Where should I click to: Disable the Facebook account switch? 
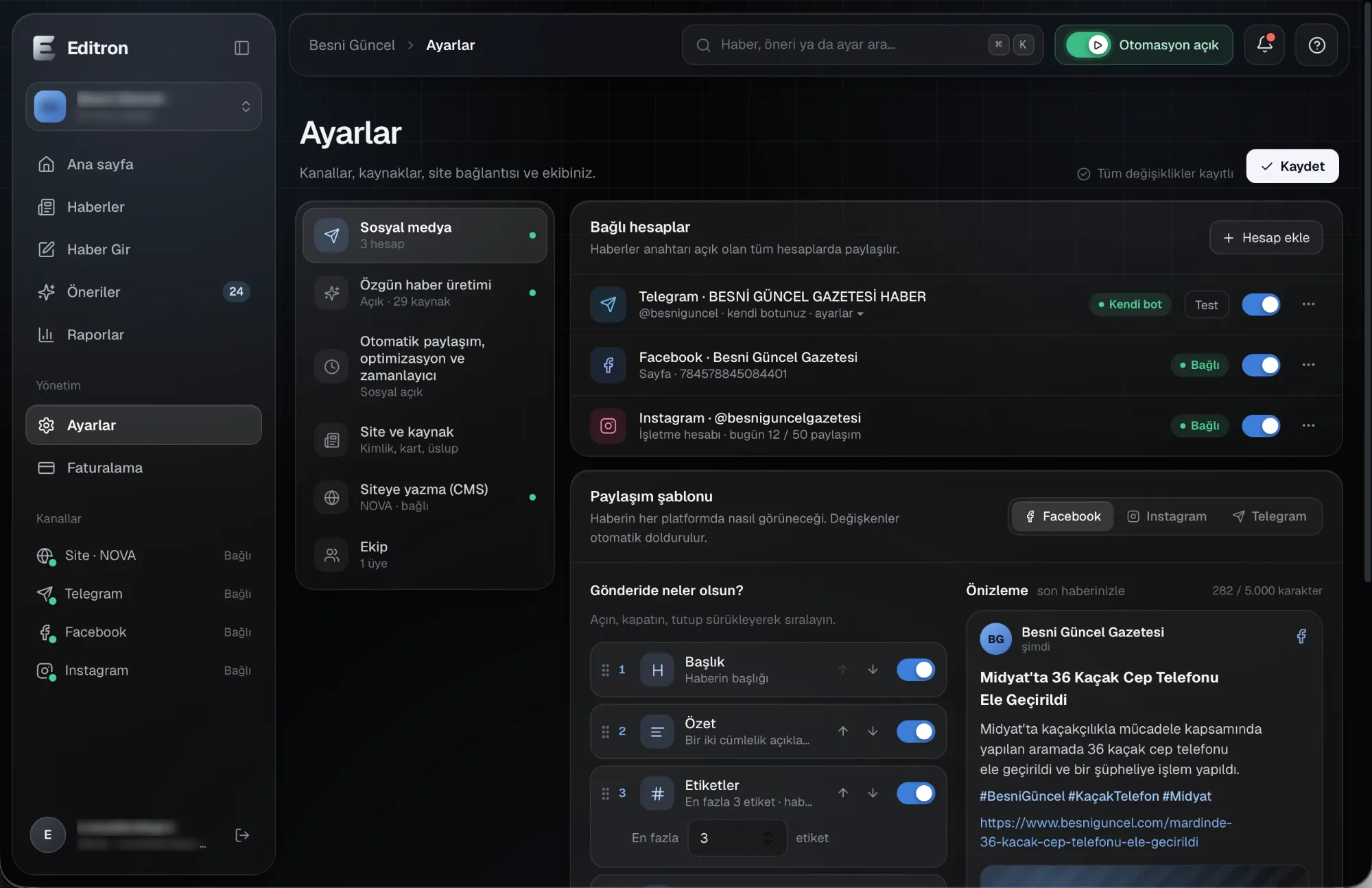pyautogui.click(x=1261, y=365)
